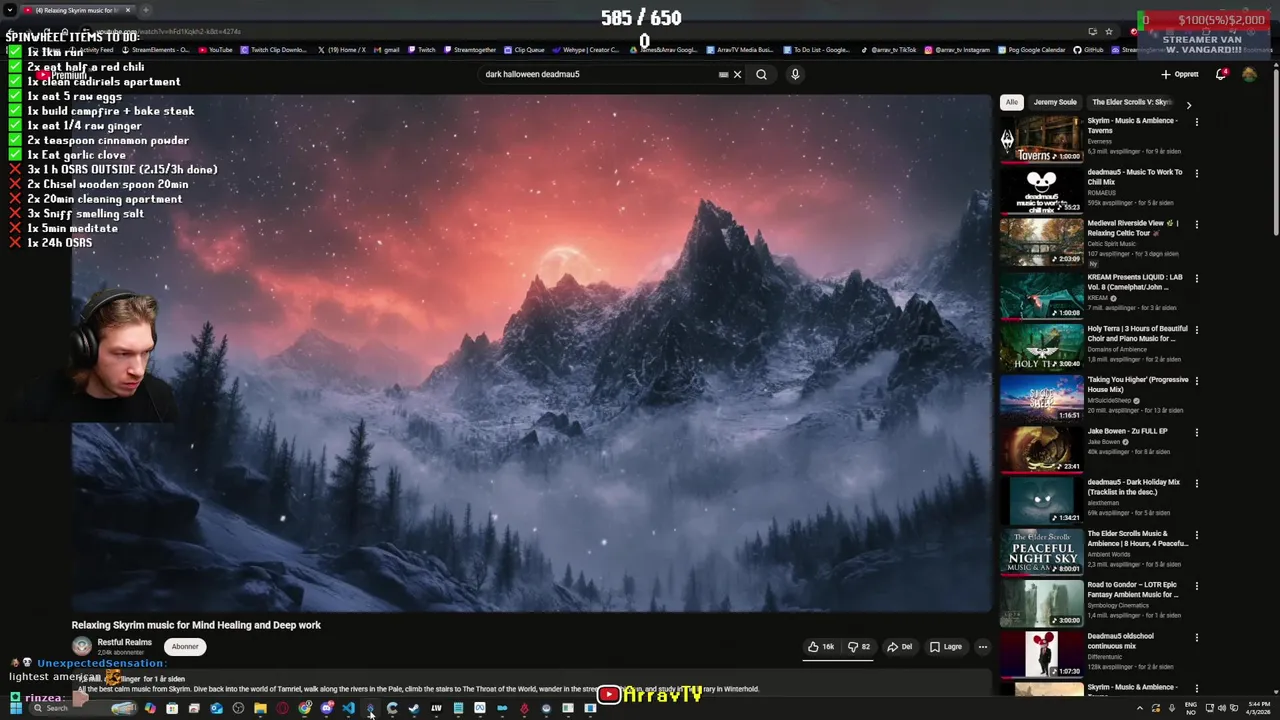The height and width of the screenshot is (720, 1280).
Task: Open the Clip Queue bookmark
Action: 524,50
